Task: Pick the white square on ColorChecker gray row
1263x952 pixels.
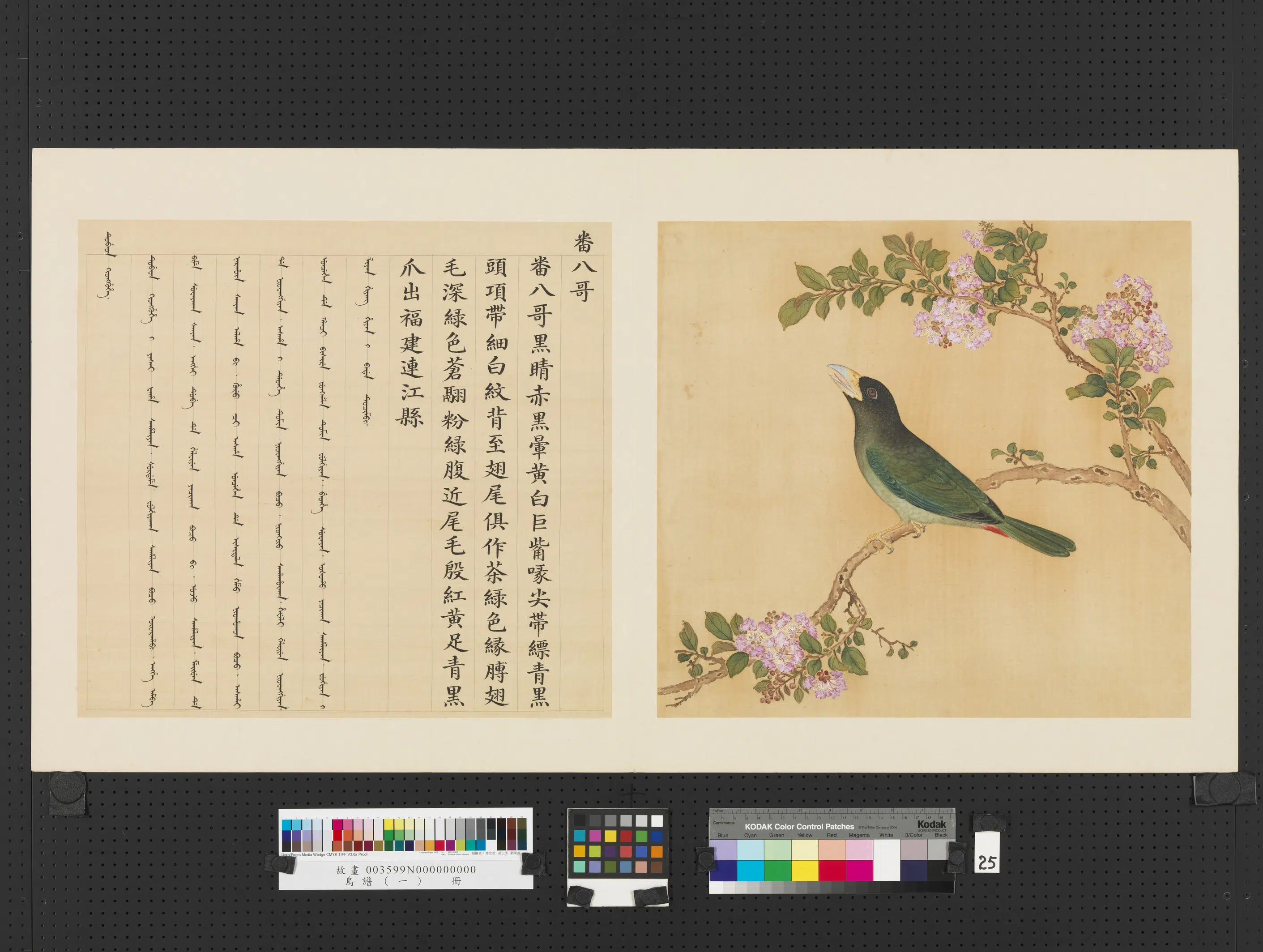Action: 657,821
